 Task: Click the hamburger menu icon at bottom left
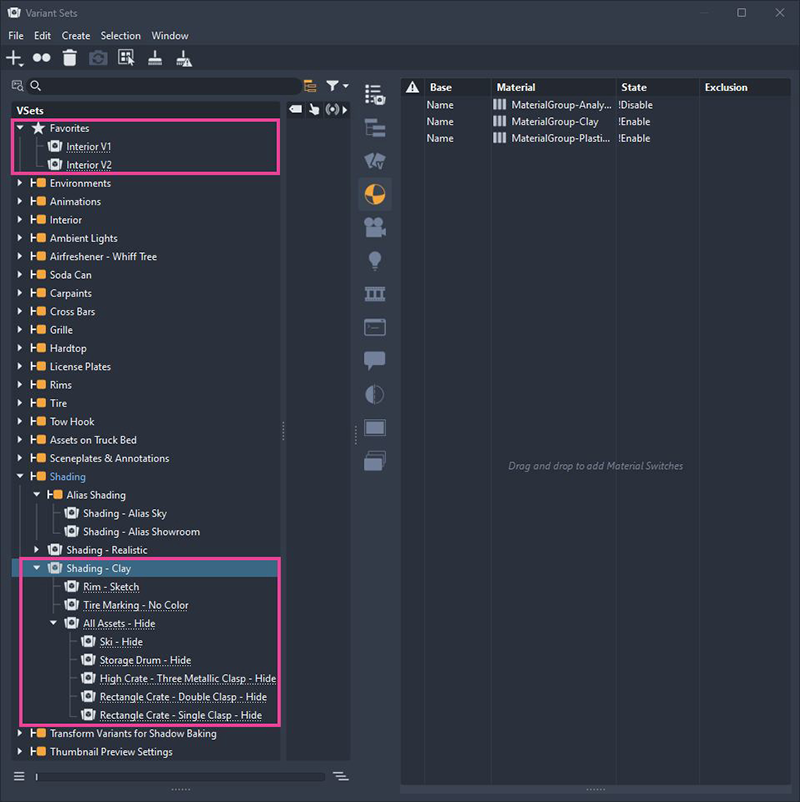click(19, 776)
